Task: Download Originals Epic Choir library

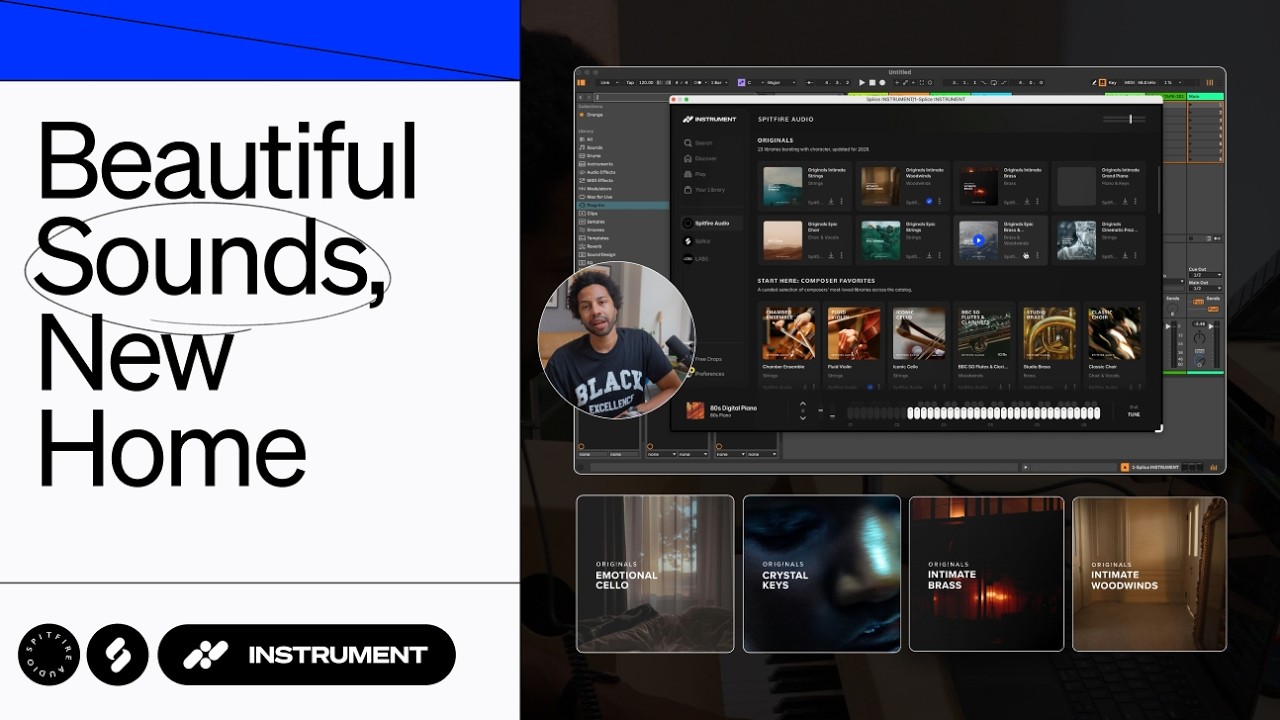Action: (x=831, y=255)
